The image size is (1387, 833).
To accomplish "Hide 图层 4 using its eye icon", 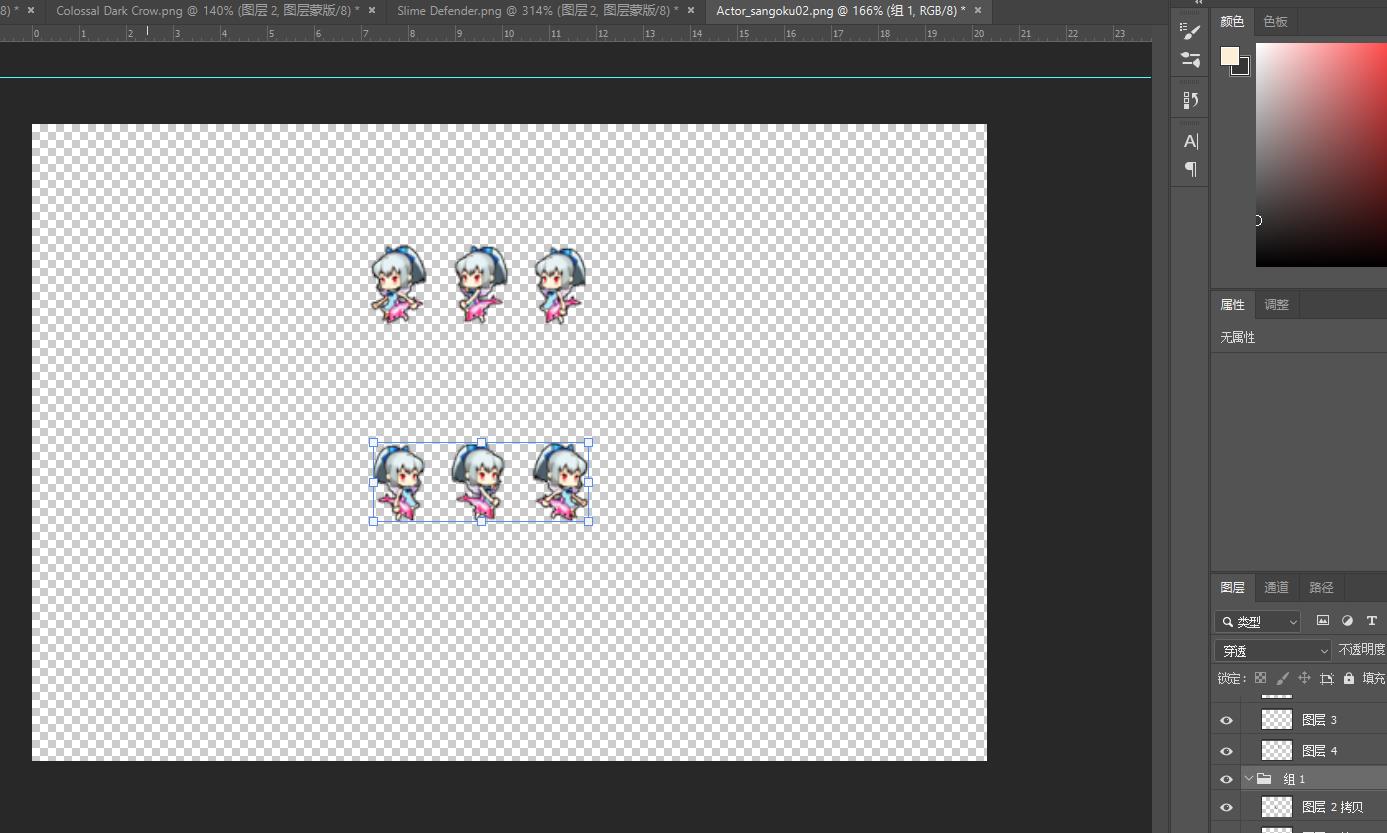I will [x=1226, y=751].
